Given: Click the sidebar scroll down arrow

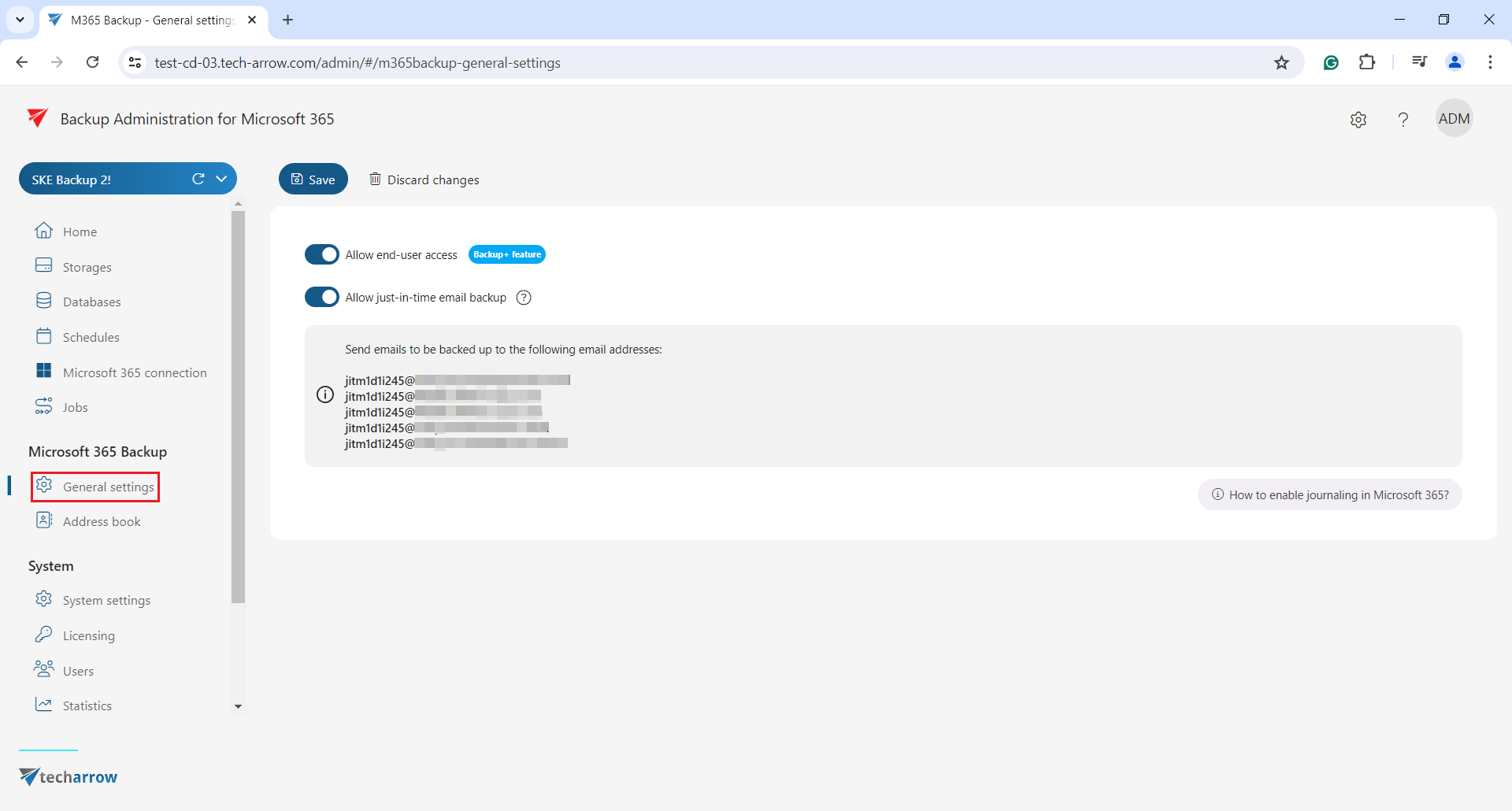Looking at the screenshot, I should point(238,706).
